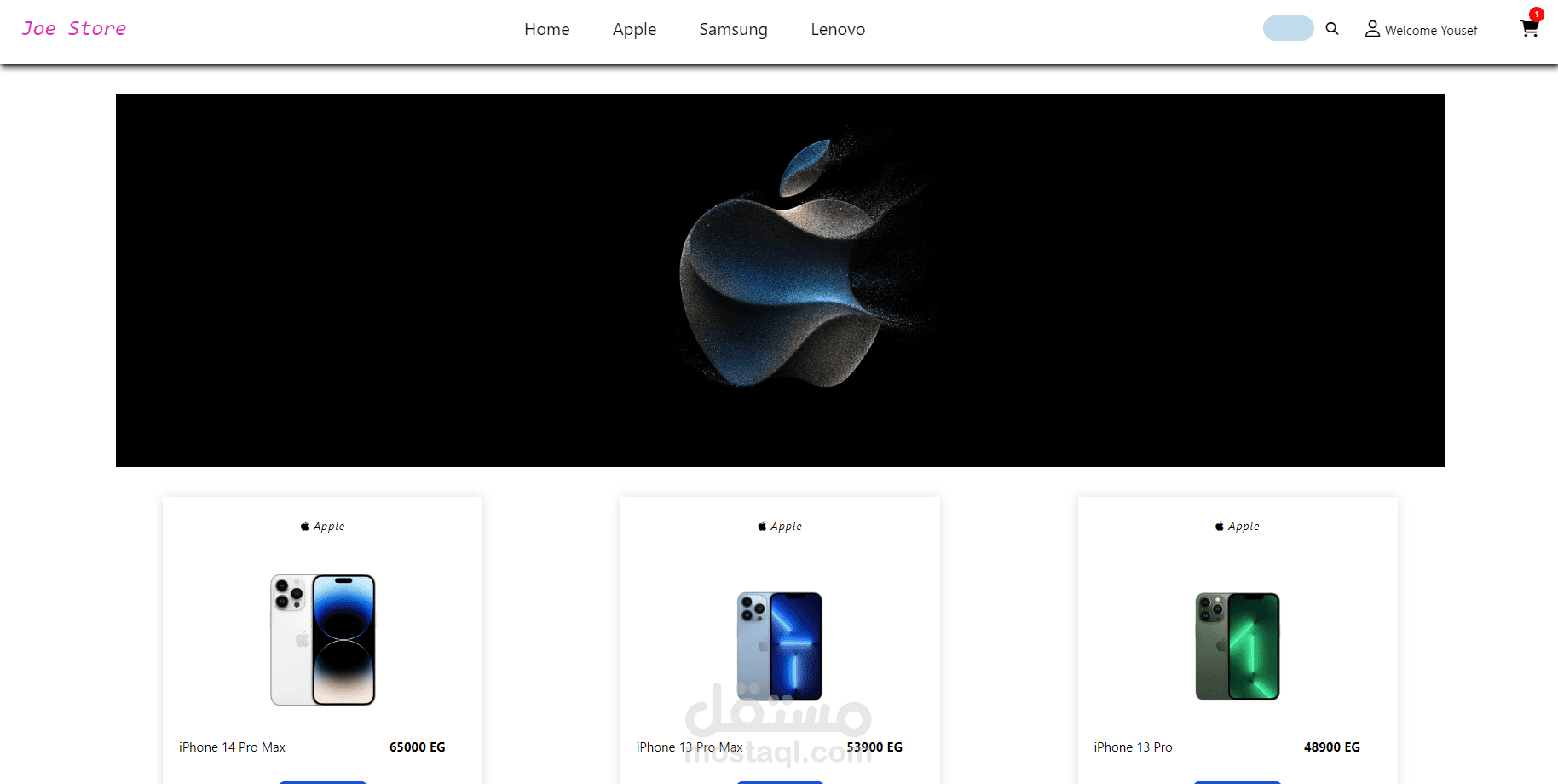Navigate to the Lenovo category
1558x784 pixels.
(838, 30)
